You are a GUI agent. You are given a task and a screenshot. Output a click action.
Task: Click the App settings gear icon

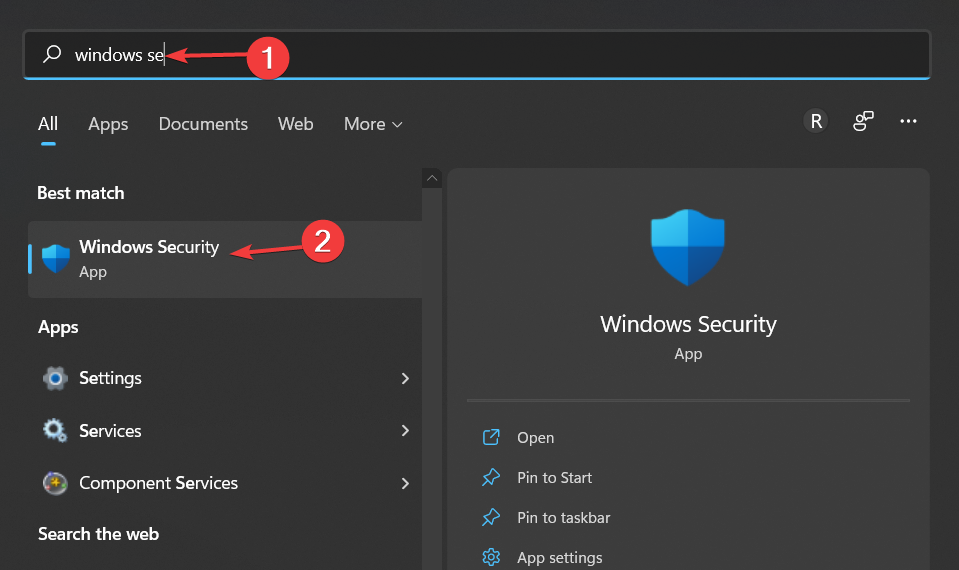tap(491, 557)
